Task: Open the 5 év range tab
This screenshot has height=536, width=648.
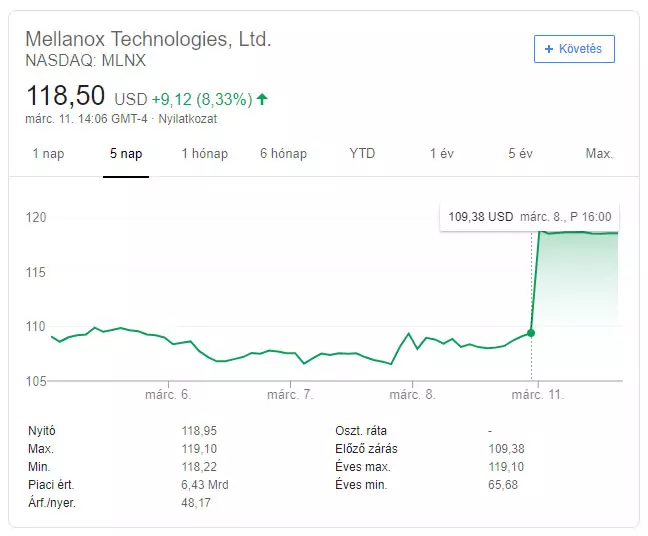Action: point(520,154)
